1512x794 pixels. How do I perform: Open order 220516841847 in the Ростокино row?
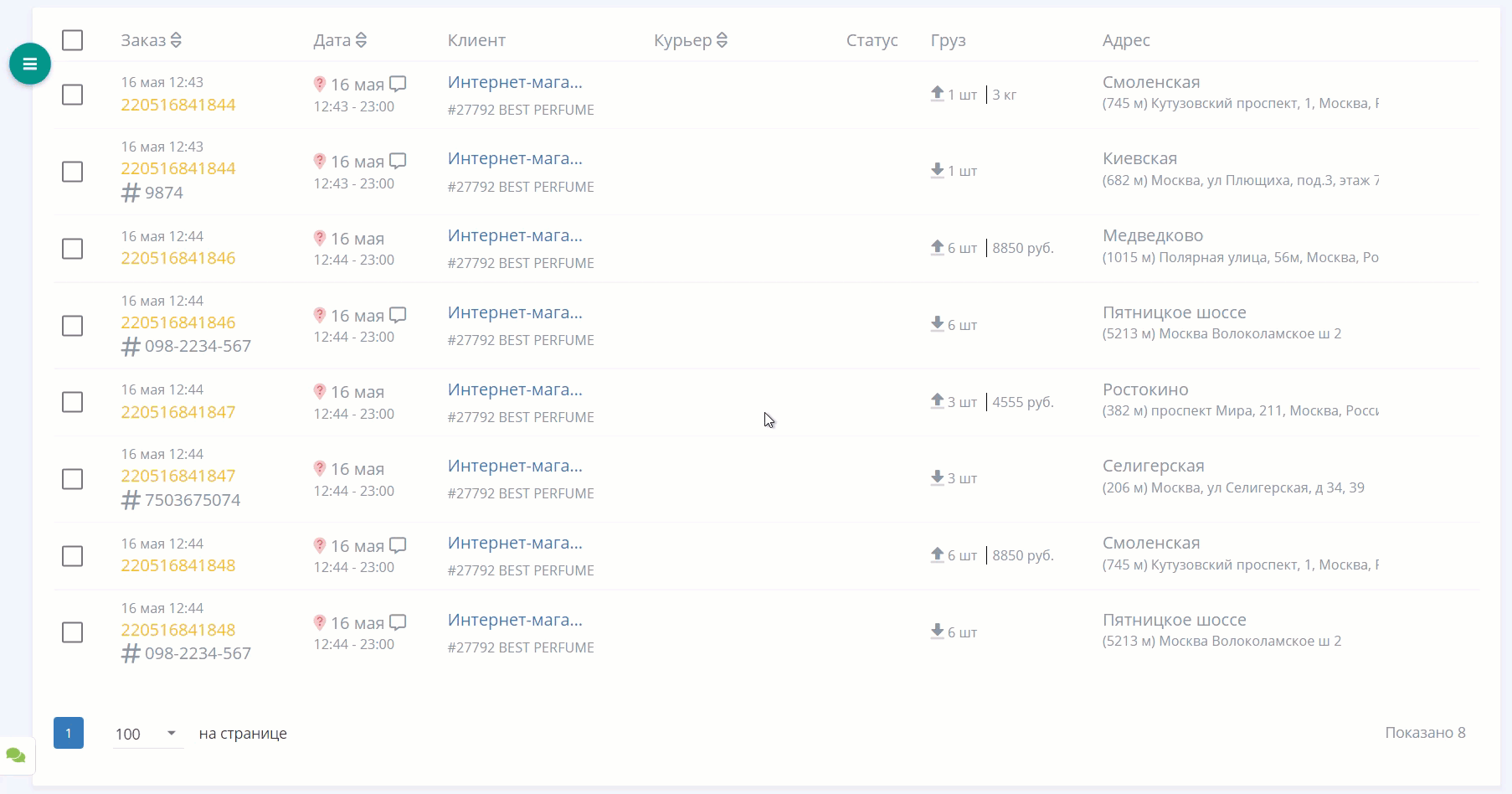pos(178,412)
